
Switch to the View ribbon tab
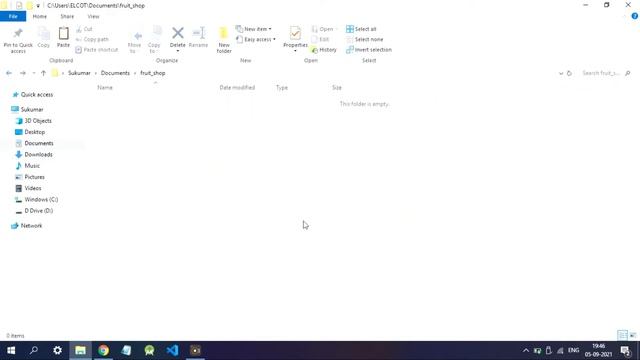pyautogui.click(x=93, y=16)
